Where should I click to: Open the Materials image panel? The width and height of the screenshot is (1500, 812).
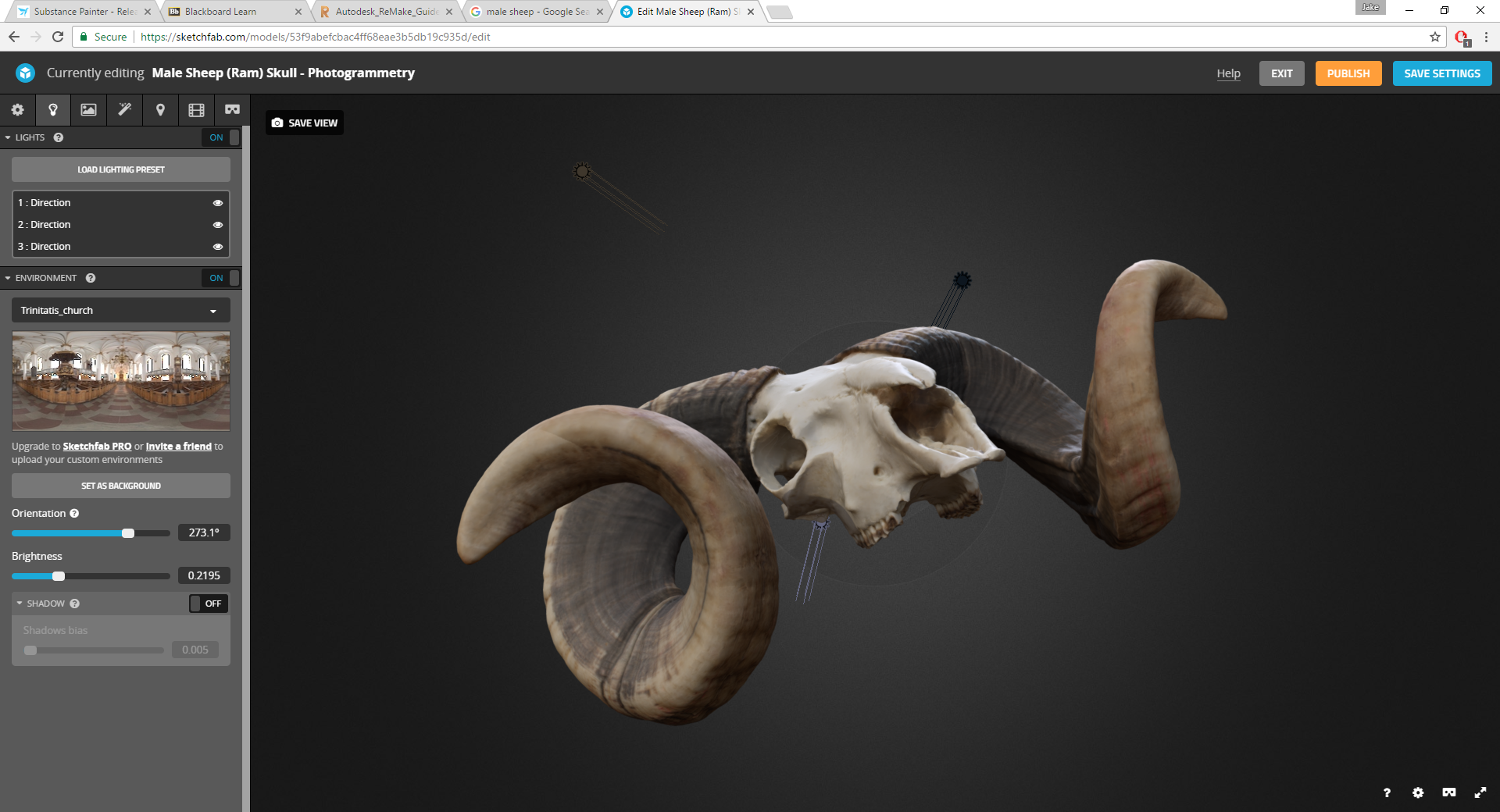87,110
